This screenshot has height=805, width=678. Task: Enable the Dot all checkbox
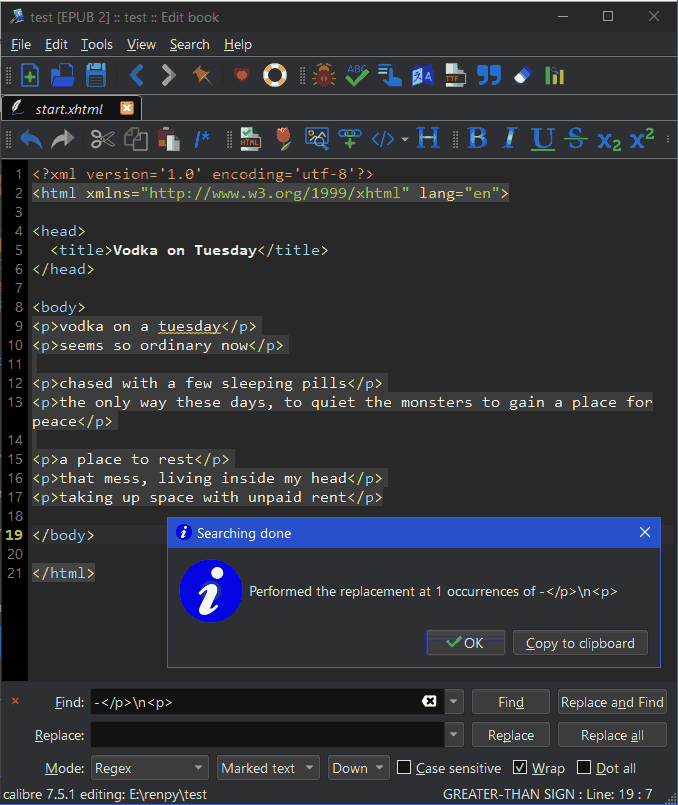coord(584,768)
